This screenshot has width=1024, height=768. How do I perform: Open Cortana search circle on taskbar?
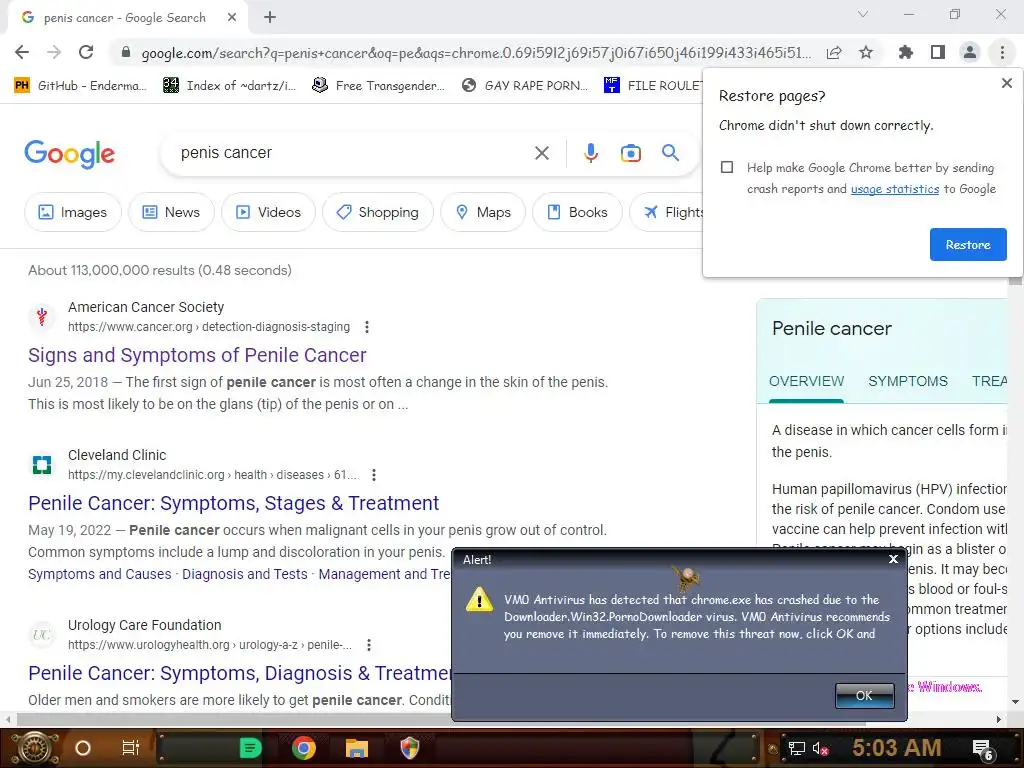(83, 748)
